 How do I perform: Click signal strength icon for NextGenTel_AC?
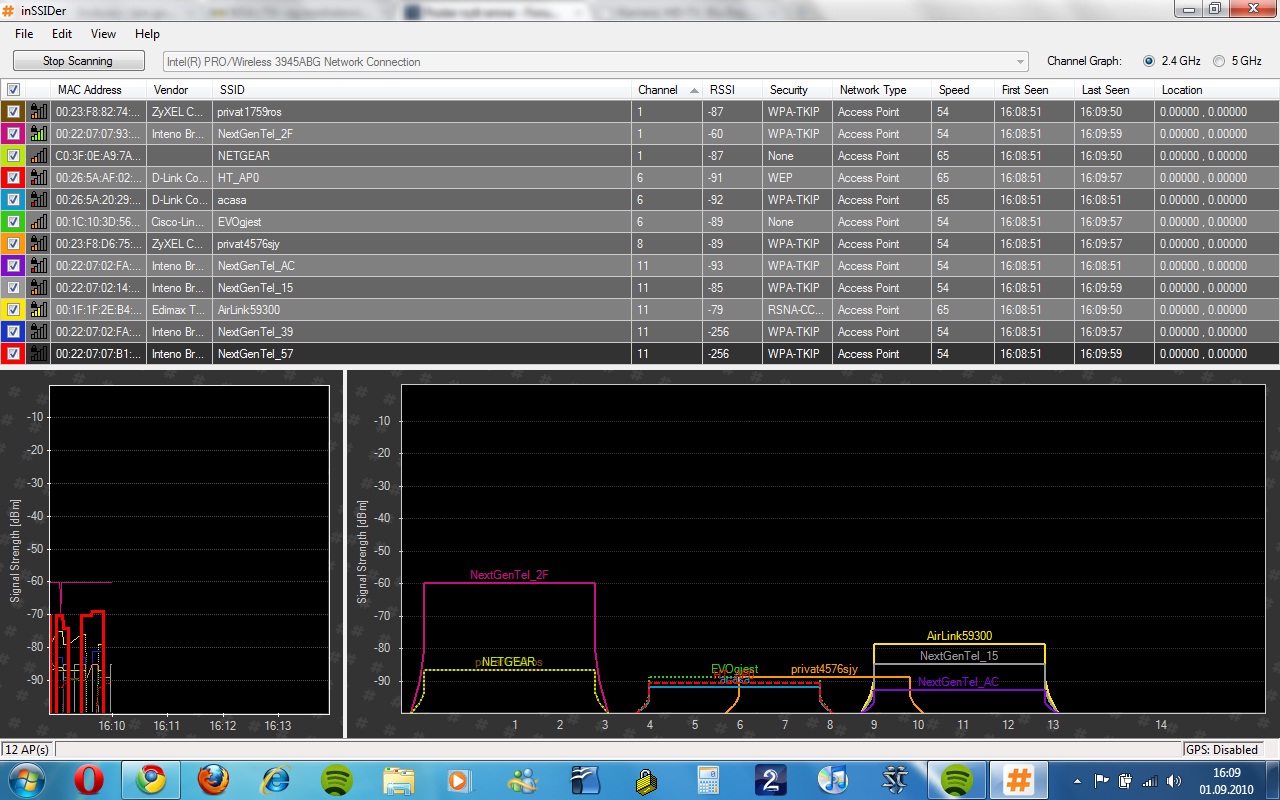coord(39,266)
